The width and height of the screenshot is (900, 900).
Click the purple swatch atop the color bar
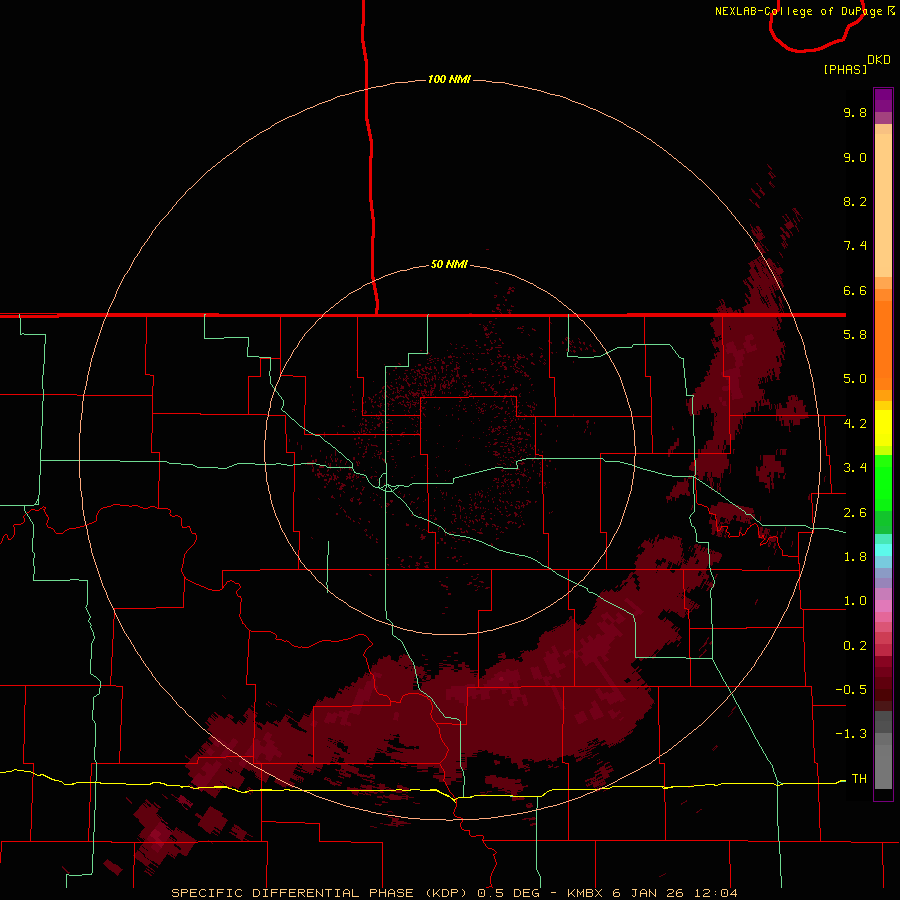pos(883,100)
